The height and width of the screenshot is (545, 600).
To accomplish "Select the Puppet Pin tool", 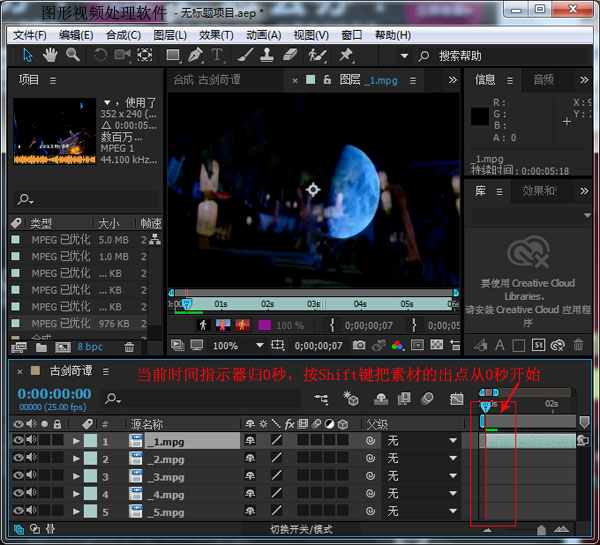I will (x=346, y=55).
